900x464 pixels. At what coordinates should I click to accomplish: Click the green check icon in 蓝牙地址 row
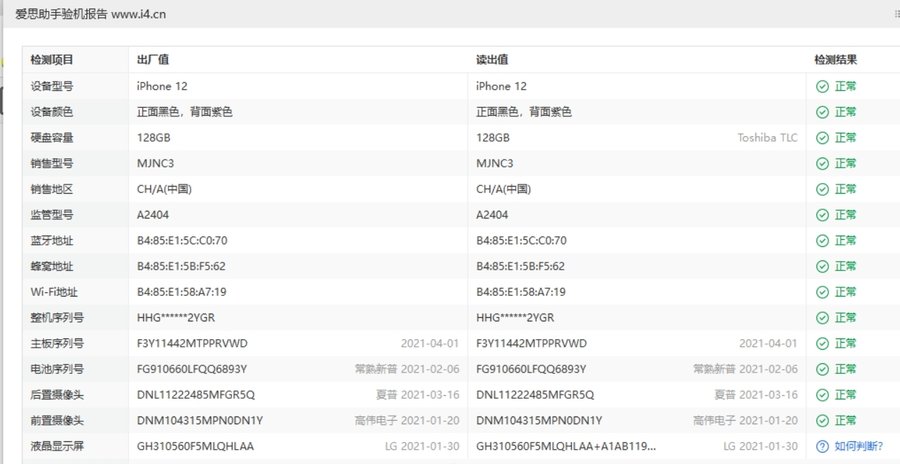point(823,241)
